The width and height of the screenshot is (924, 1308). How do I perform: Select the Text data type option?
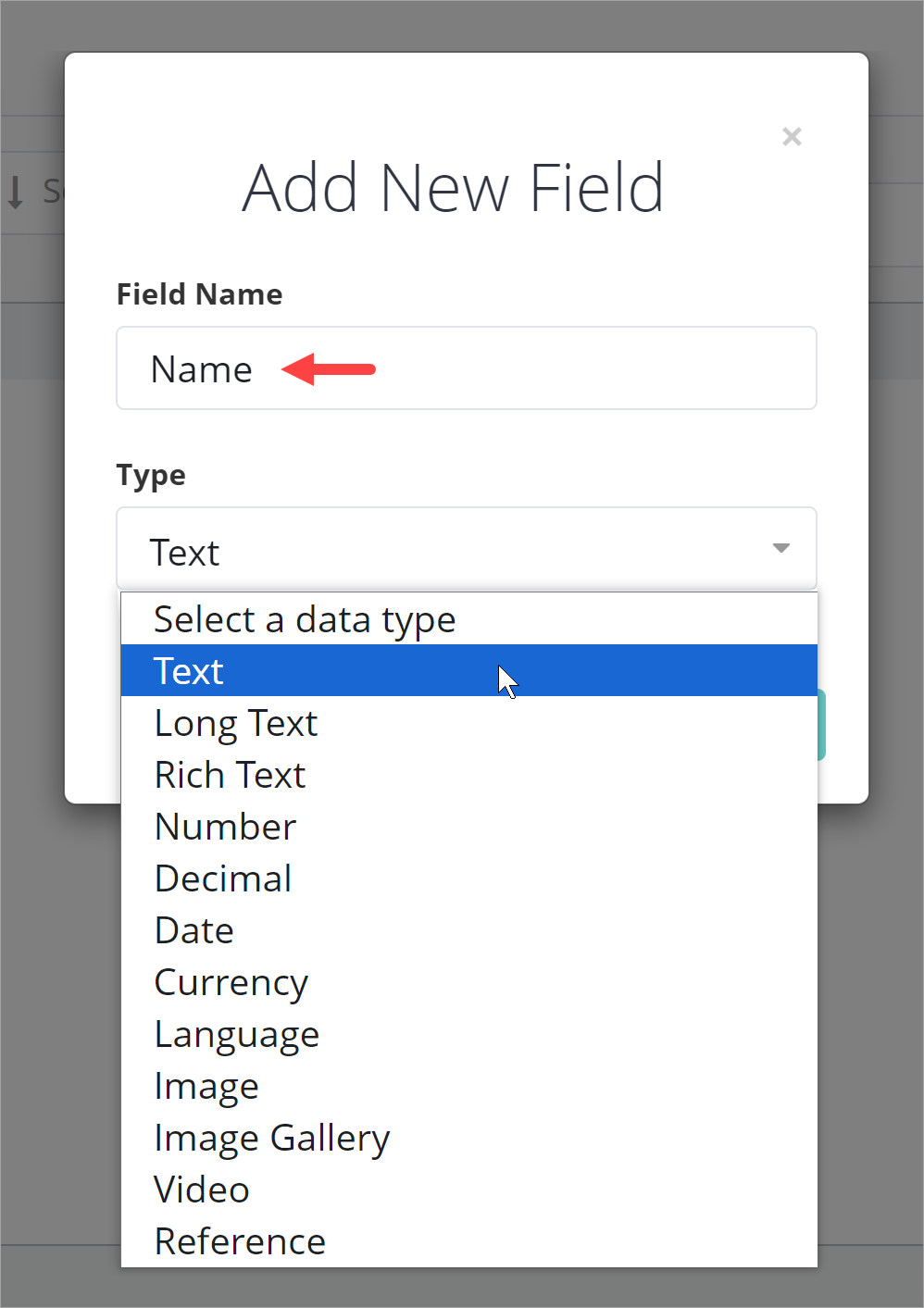[x=190, y=671]
